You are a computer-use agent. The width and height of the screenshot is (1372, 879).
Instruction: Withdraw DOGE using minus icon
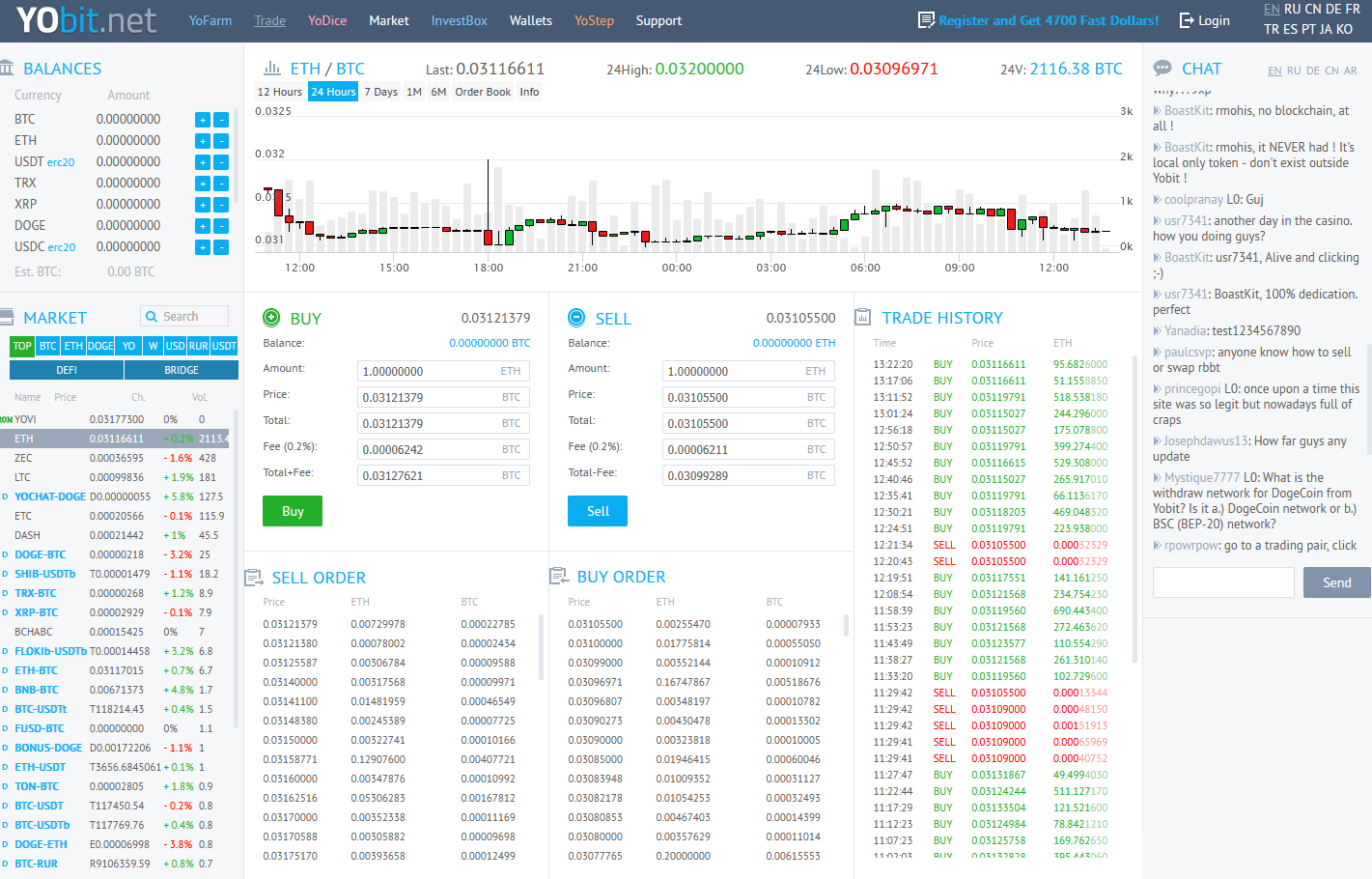221,226
